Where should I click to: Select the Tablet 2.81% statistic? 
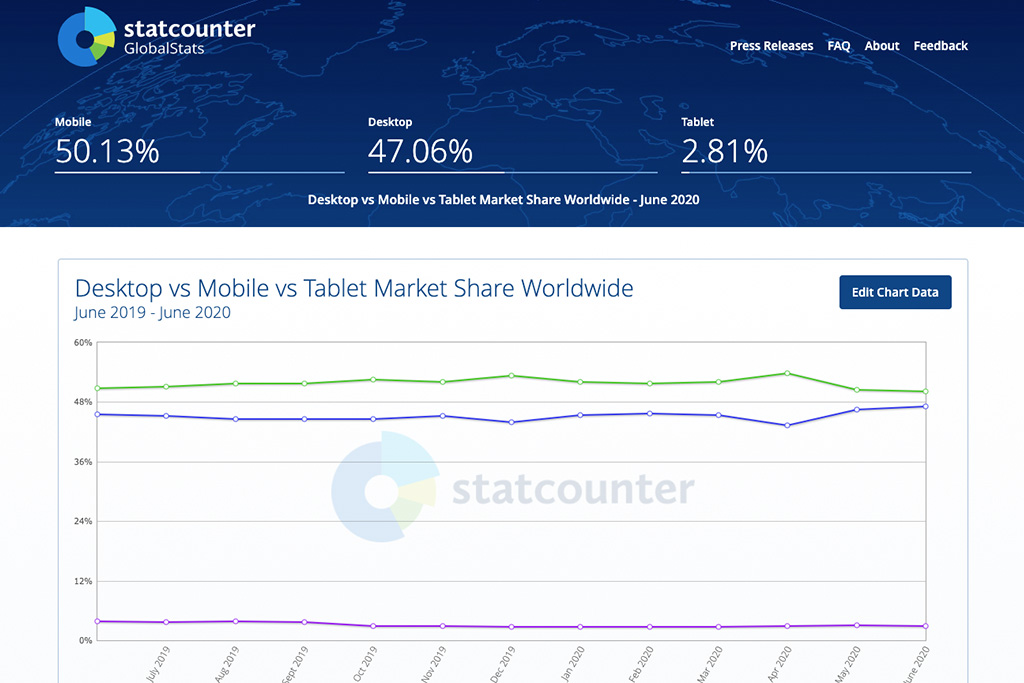click(x=725, y=151)
